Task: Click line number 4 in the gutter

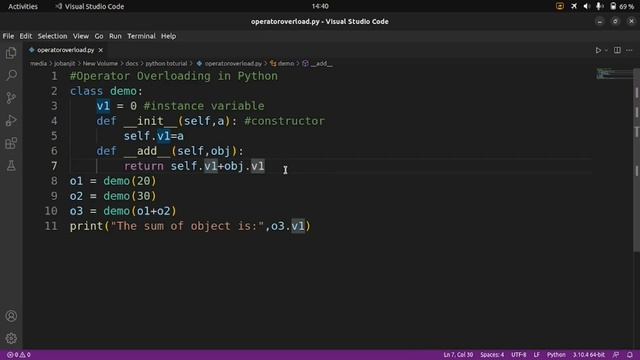Action: tap(54, 121)
